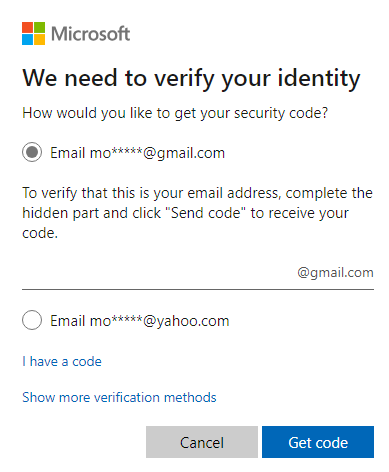Click the blue square of Microsoft logo
389x472 pixels.
click(27, 39)
